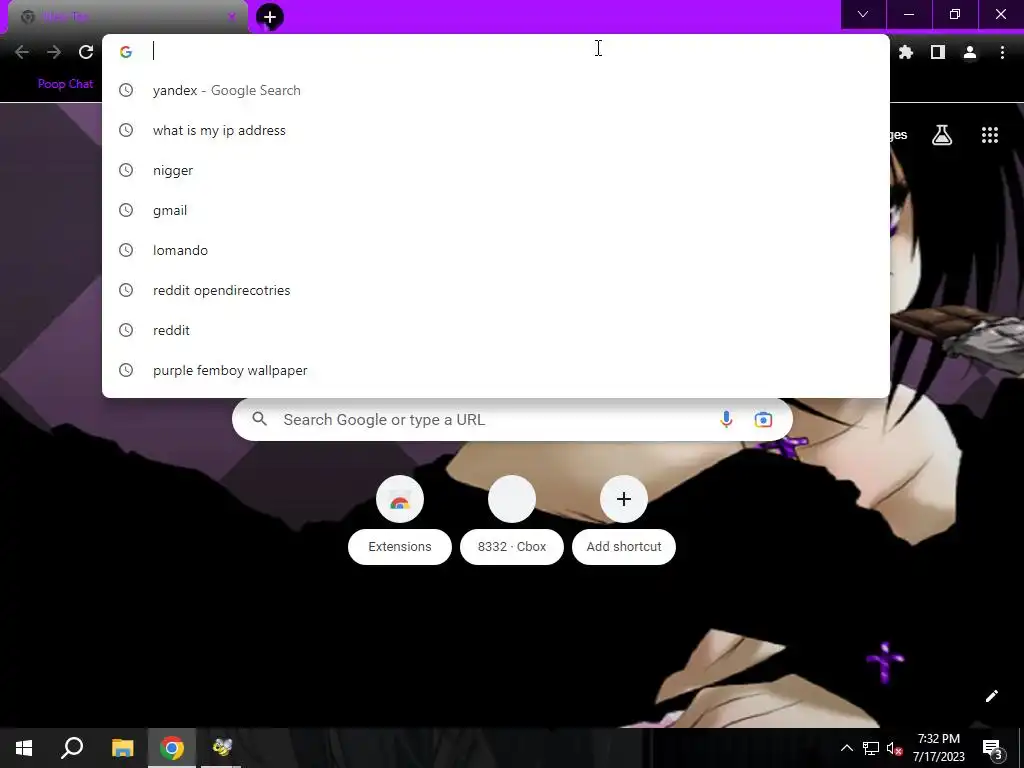
Task: Click Show desktop at the taskbar edge
Action: [x=1021, y=748]
